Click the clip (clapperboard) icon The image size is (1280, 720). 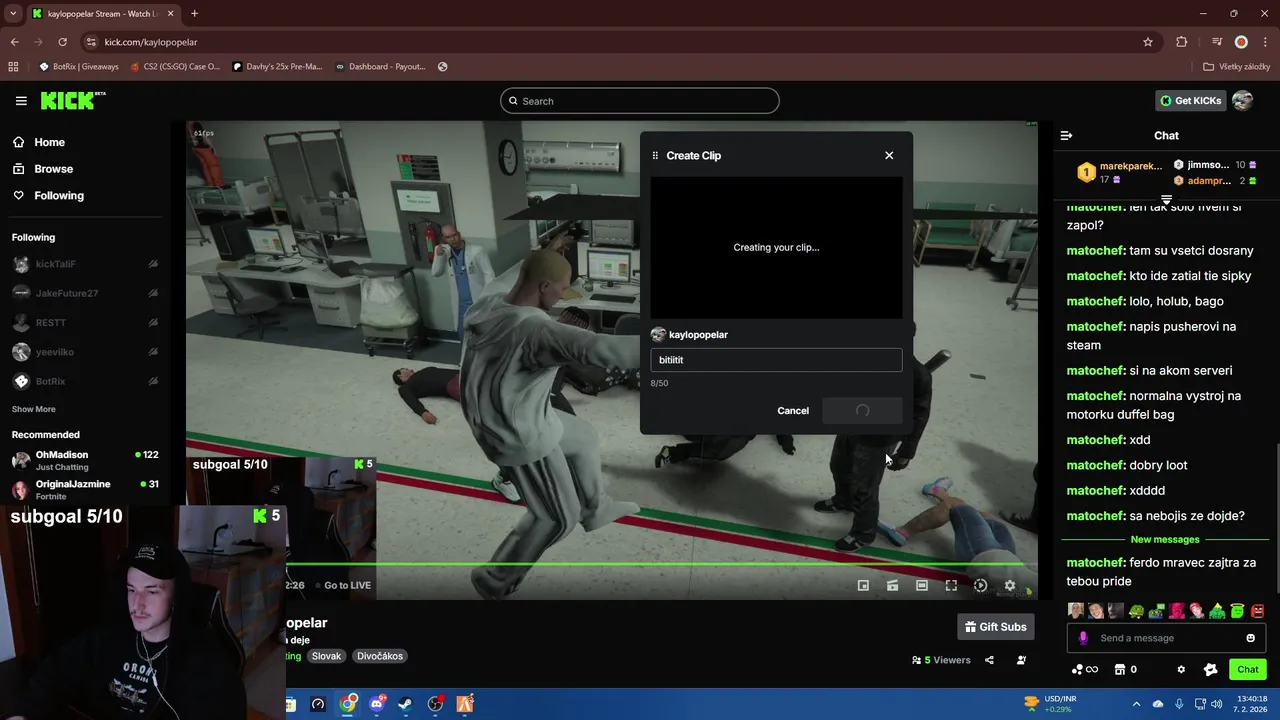click(892, 585)
